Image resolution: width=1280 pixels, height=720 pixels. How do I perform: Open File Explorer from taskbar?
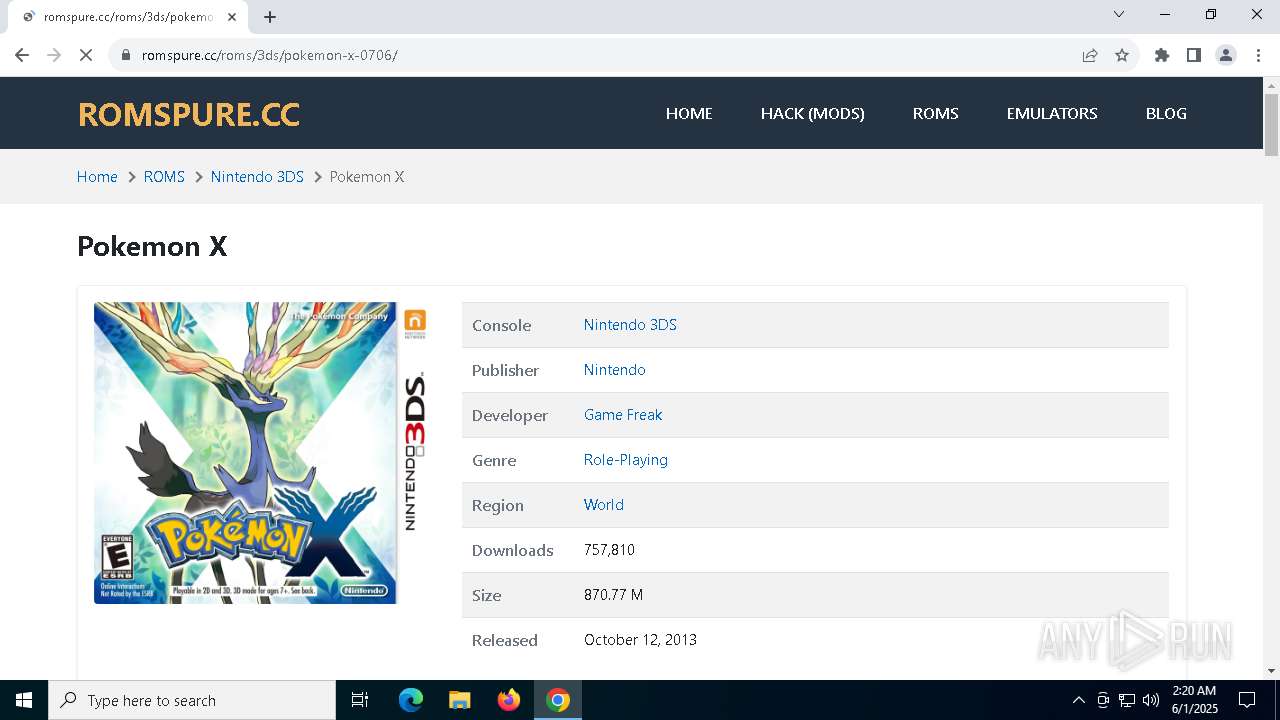459,700
